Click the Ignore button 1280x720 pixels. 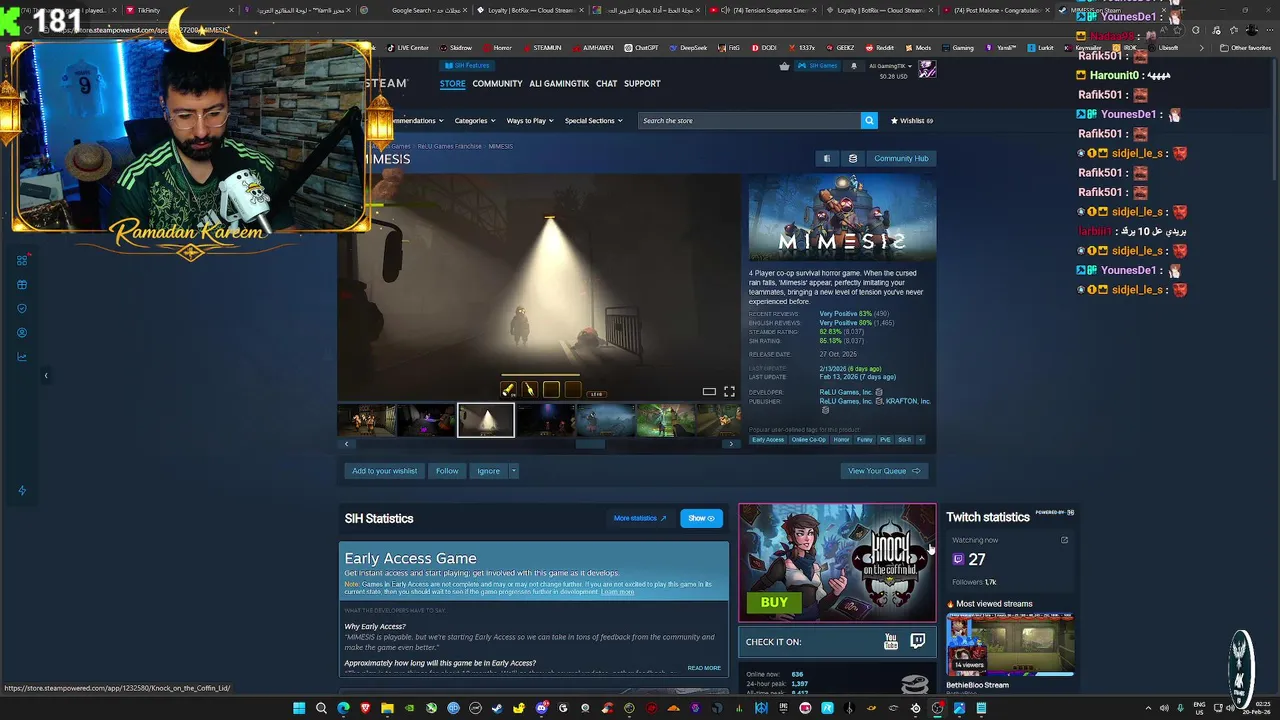[x=488, y=471]
